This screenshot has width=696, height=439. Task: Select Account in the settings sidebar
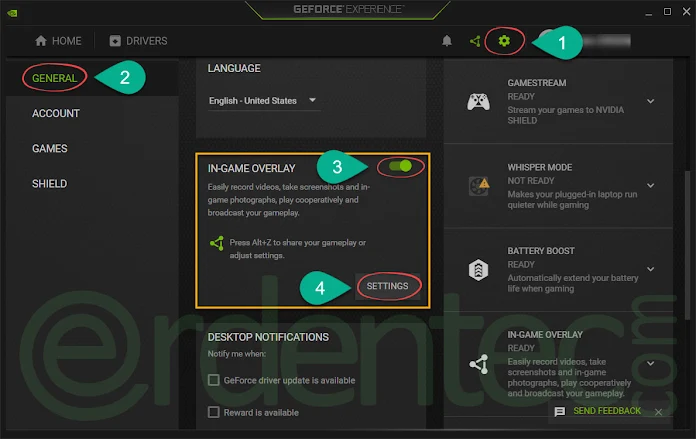(x=55, y=113)
